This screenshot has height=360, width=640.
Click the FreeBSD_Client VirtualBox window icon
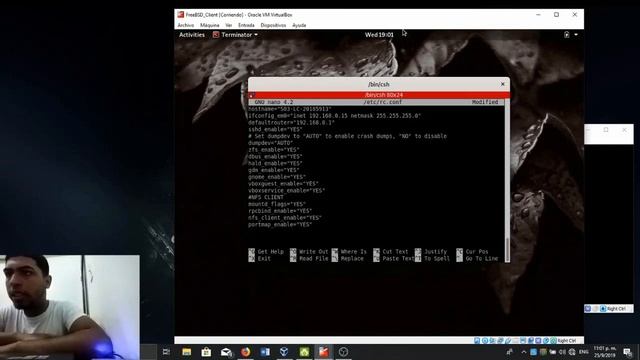click(x=180, y=15)
